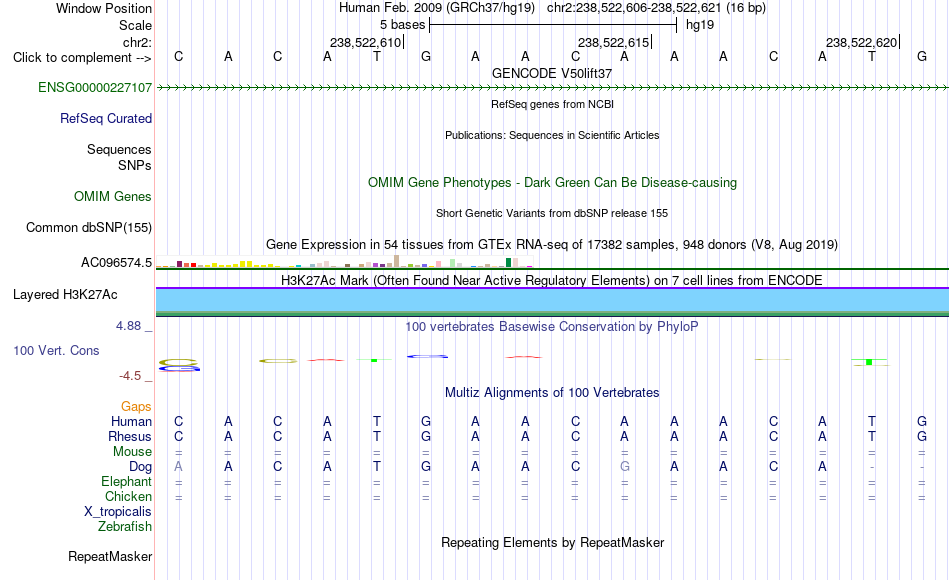Select the SNPs track label
This screenshot has width=950, height=580.
pos(135,165)
